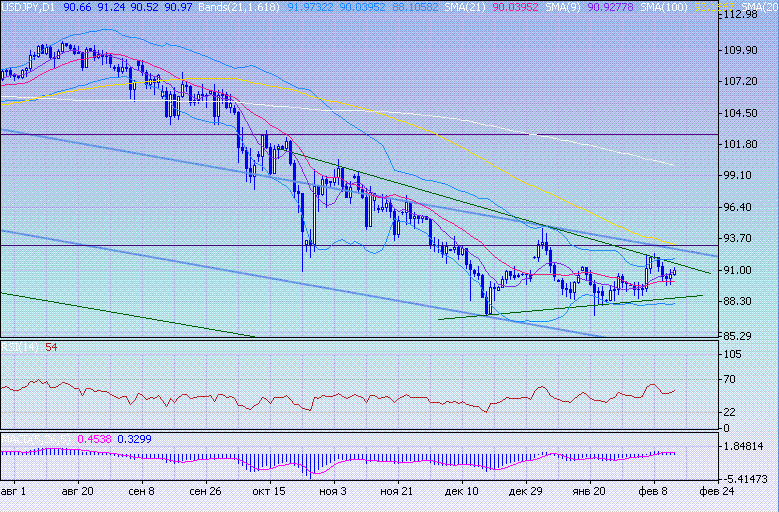Screen dimensions: 779x512
Task: Select the дек 29 date label
Action: tap(526, 493)
